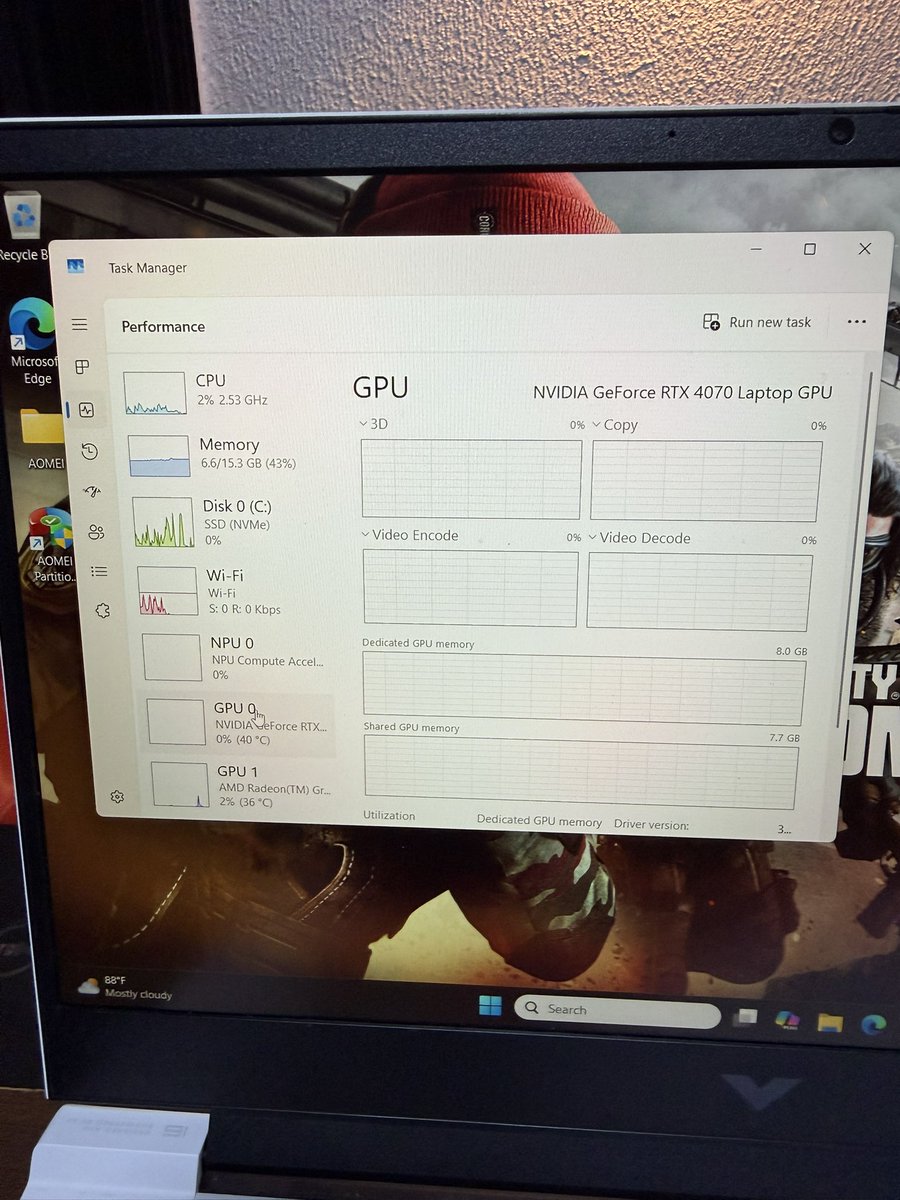Select the Disk 0 (C:) performance item
Screen dimensions: 900x1200
229,522
